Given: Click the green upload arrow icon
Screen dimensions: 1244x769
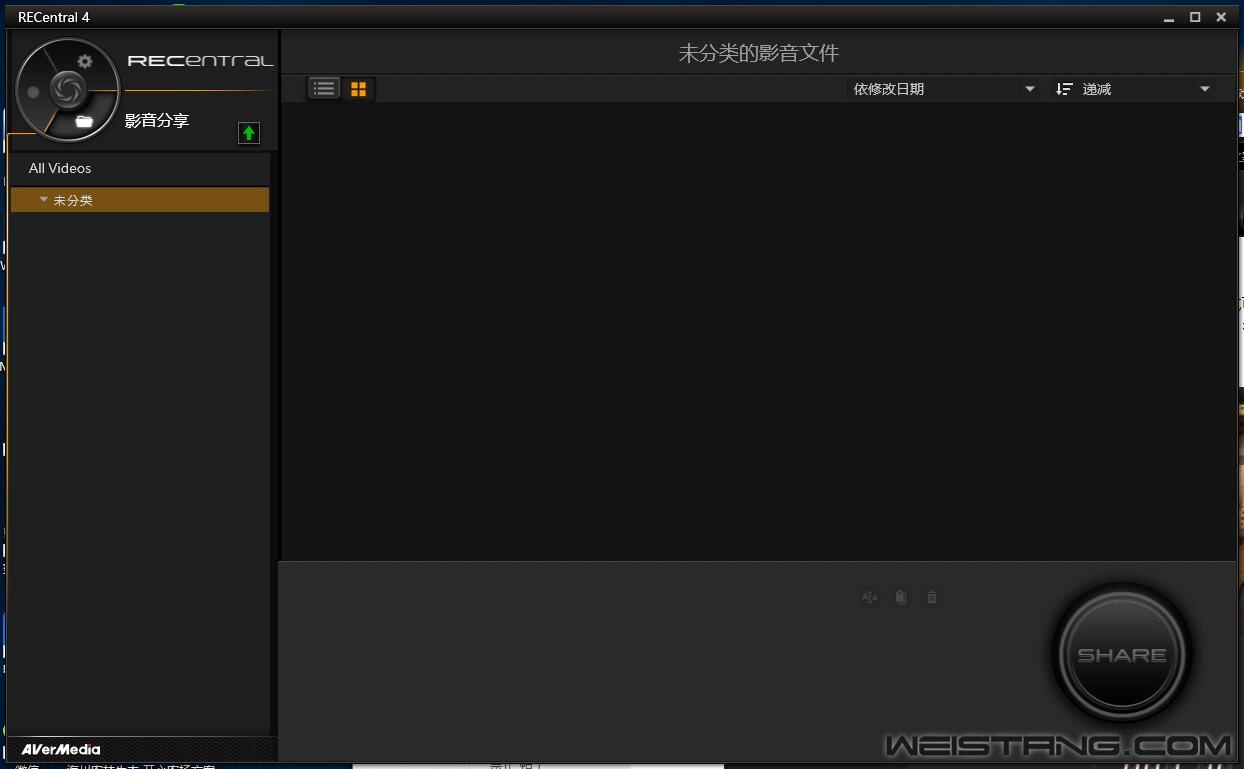Looking at the screenshot, I should coord(248,133).
